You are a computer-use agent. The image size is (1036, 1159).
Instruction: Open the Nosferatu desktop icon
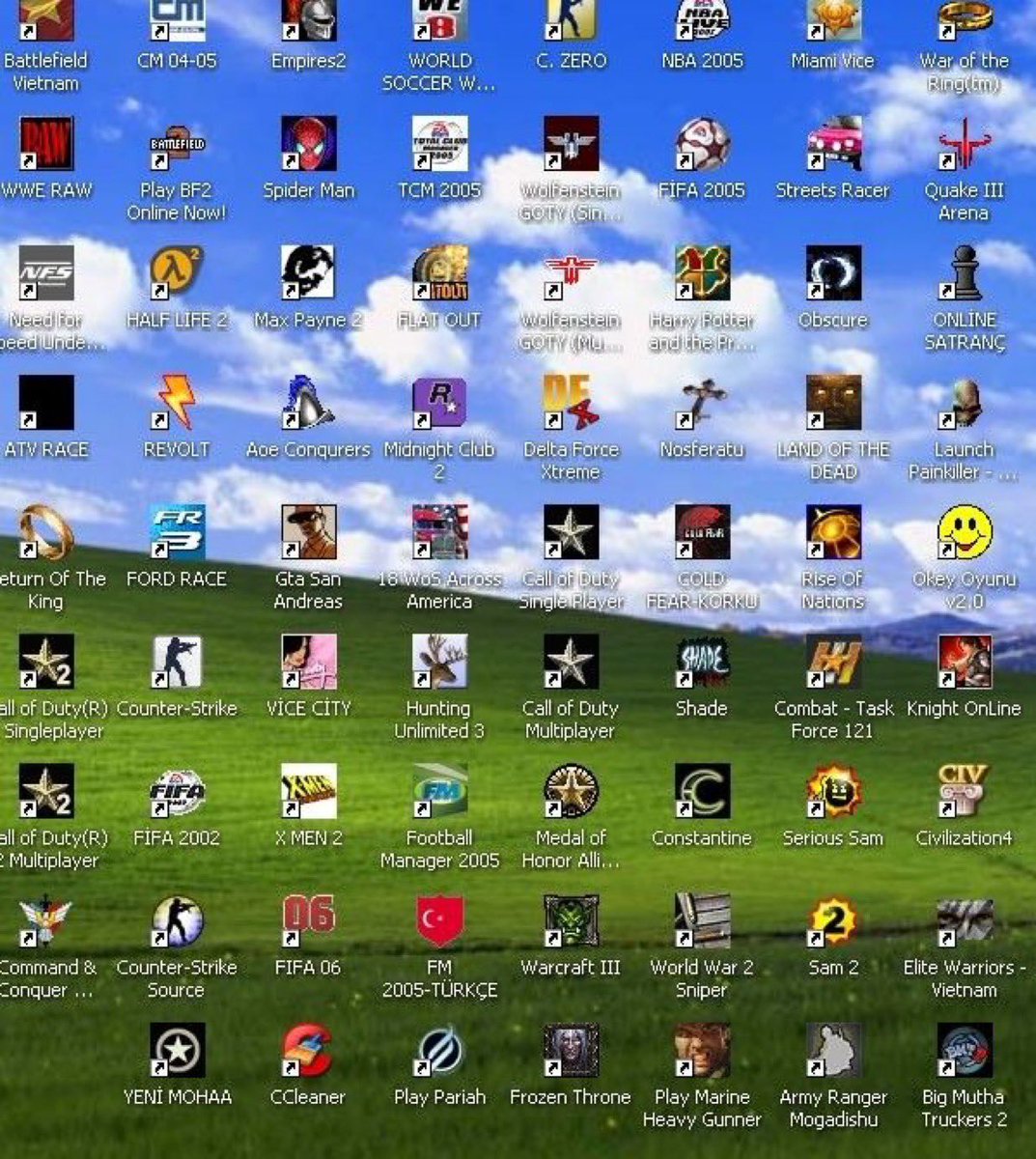tap(702, 403)
